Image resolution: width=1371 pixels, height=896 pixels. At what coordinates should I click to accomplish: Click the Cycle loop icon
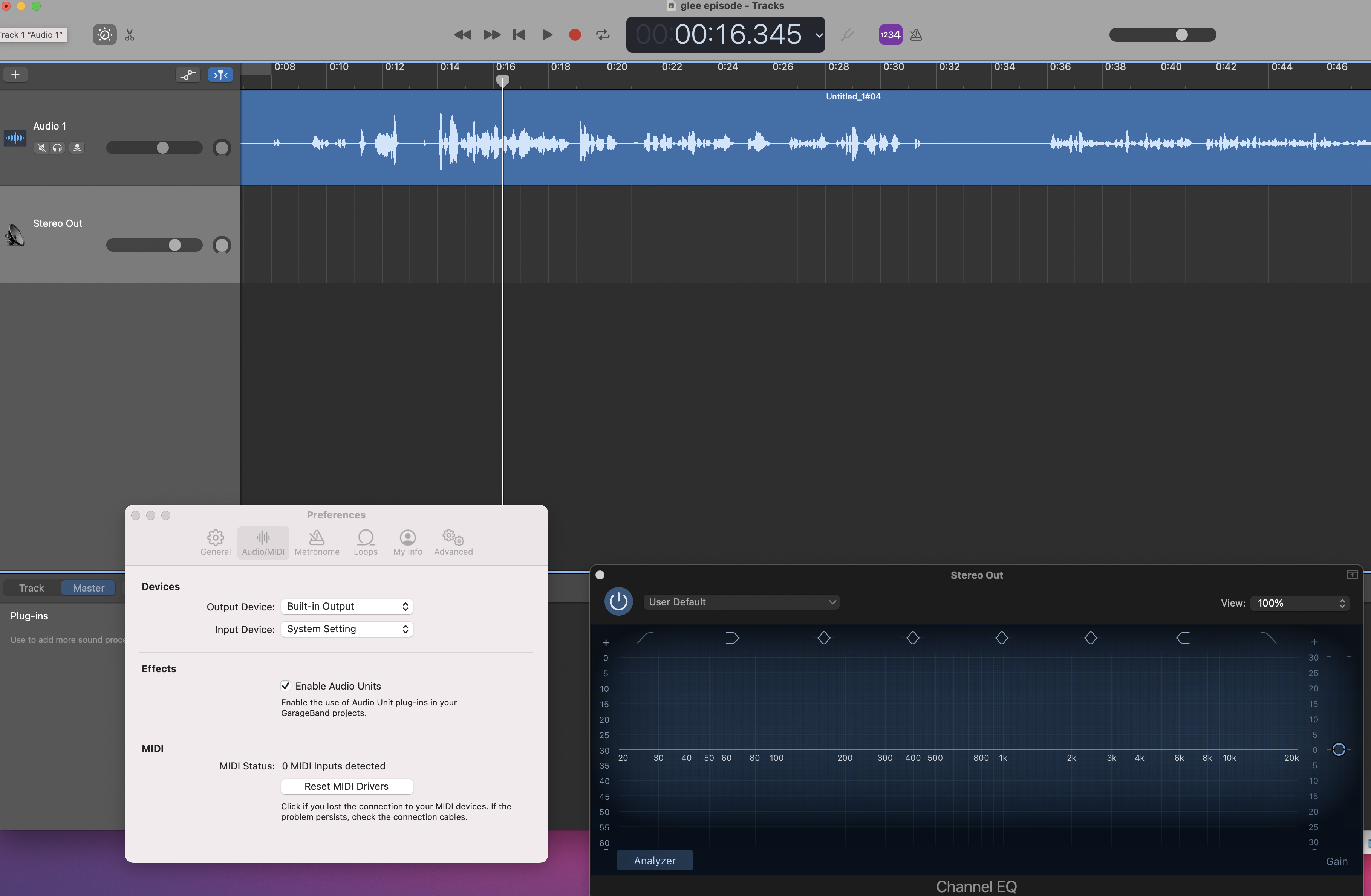pos(603,35)
